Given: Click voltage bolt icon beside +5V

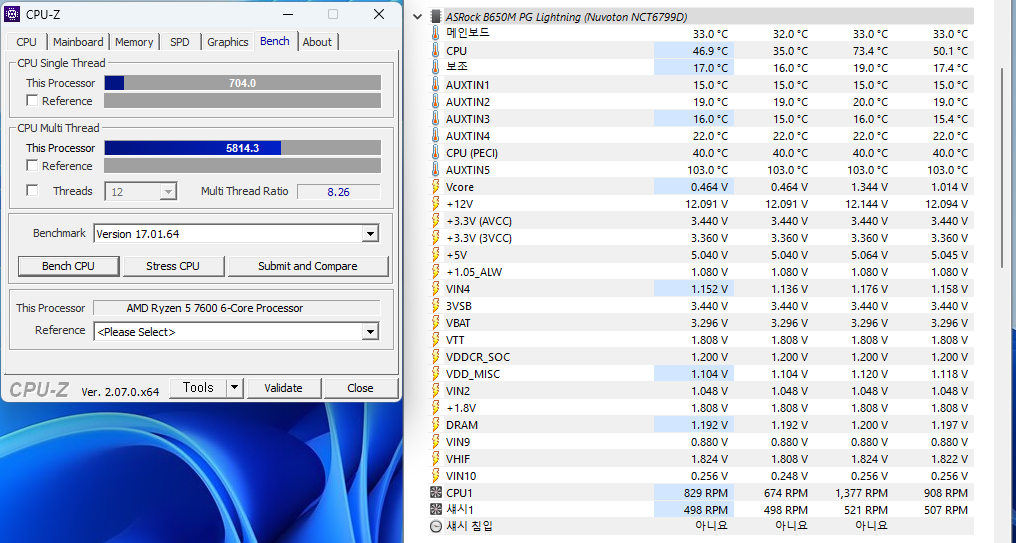Looking at the screenshot, I should point(436,255).
